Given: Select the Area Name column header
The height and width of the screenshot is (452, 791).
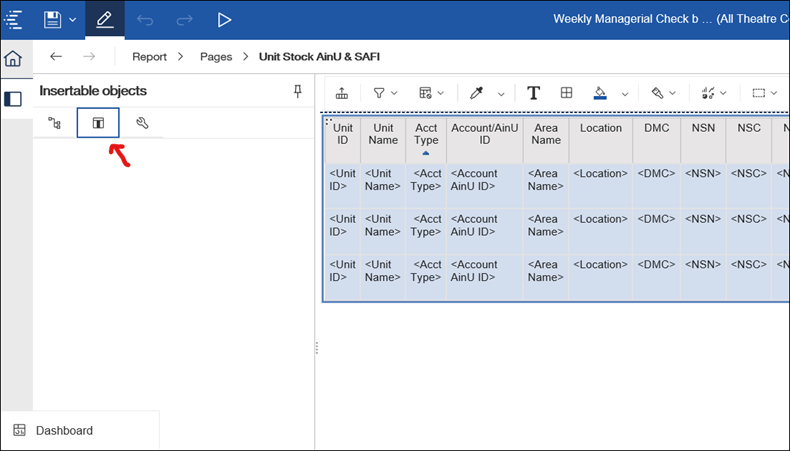Looking at the screenshot, I should [546, 140].
